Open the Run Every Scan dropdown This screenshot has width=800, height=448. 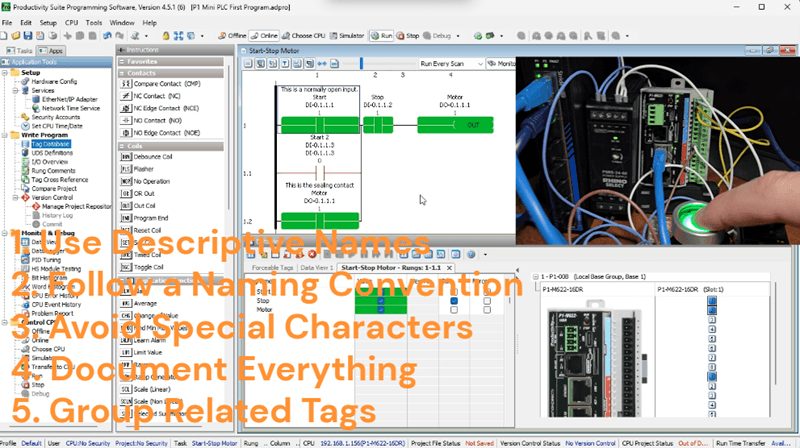click(451, 64)
